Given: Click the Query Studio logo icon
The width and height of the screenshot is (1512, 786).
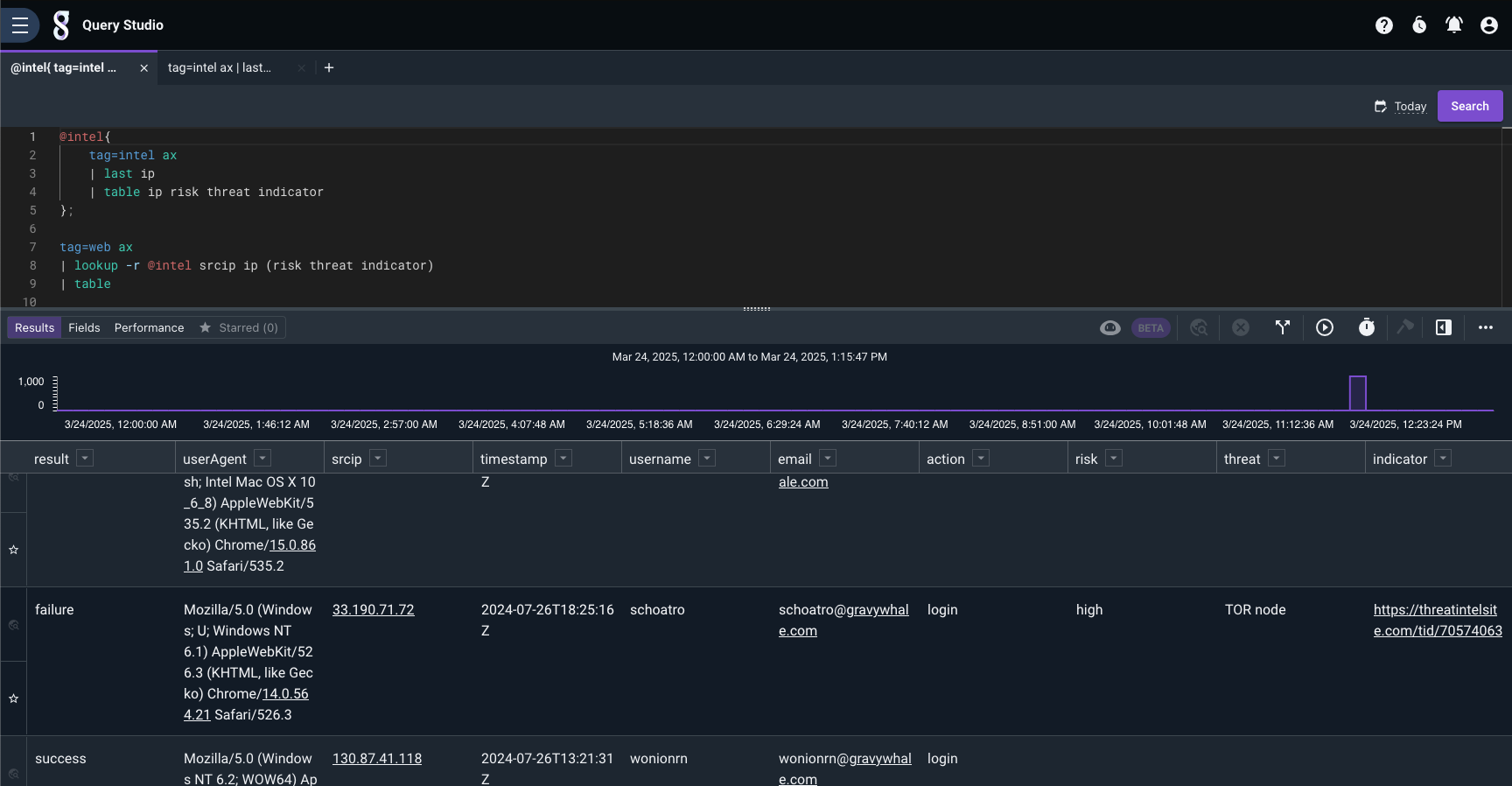Looking at the screenshot, I should [60, 25].
